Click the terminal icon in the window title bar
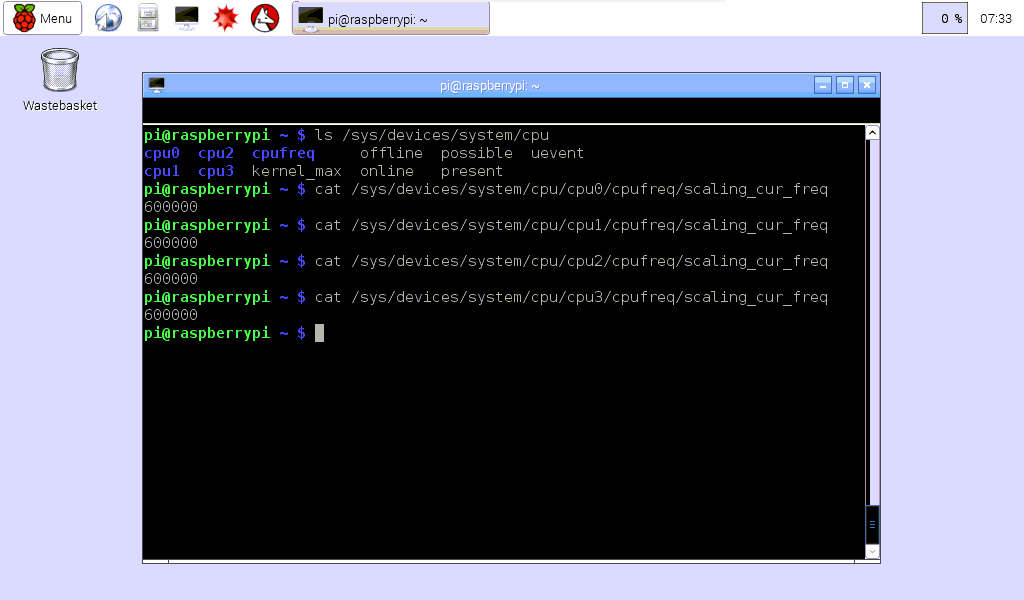1024x600 pixels. click(155, 85)
